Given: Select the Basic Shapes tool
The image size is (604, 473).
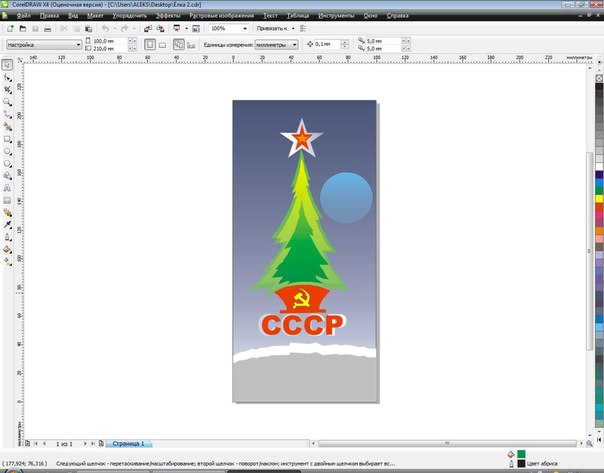Looking at the screenshot, I should pyautogui.click(x=7, y=176).
